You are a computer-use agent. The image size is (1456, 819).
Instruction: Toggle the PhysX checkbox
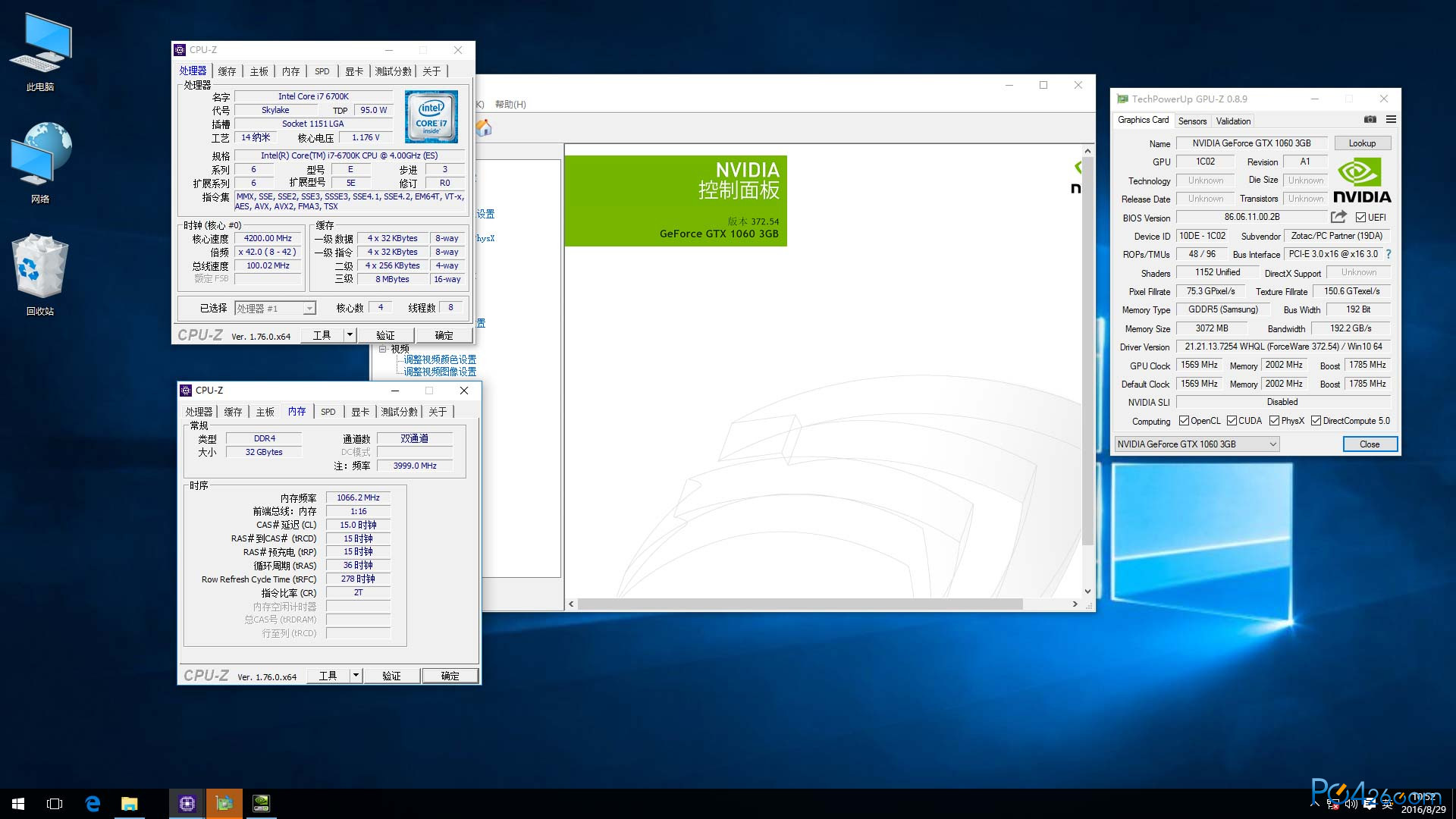pos(1275,421)
